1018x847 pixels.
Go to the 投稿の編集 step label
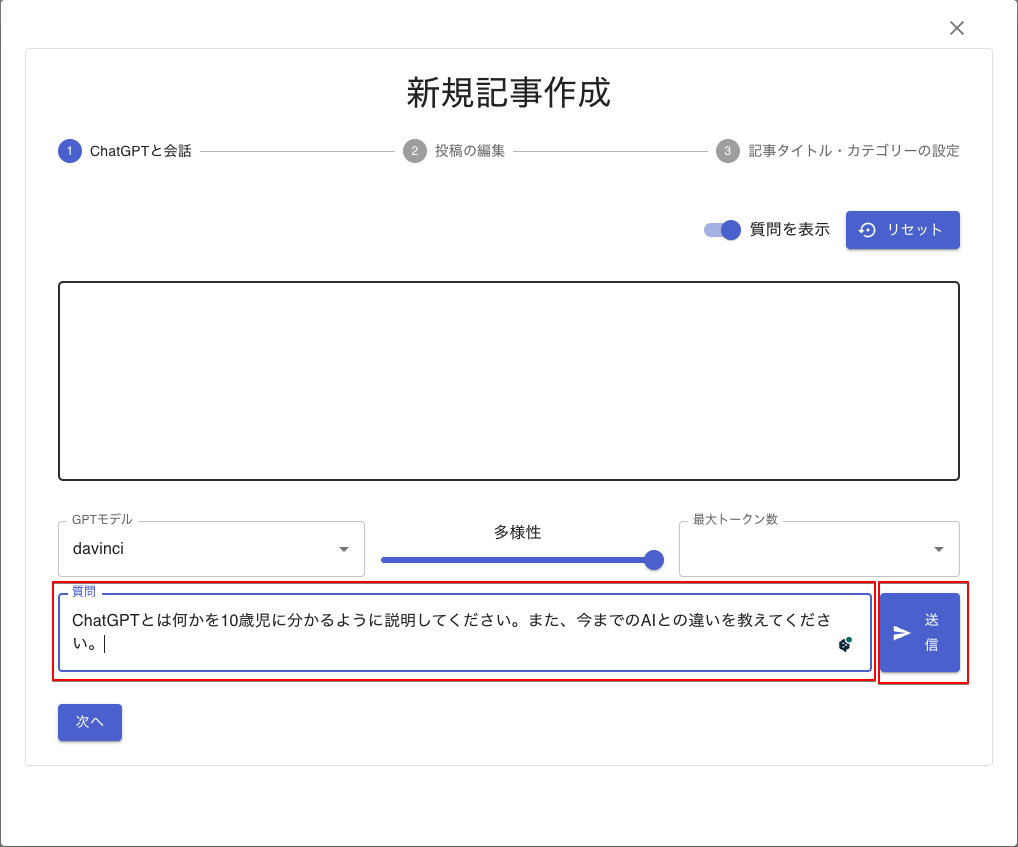tap(470, 151)
